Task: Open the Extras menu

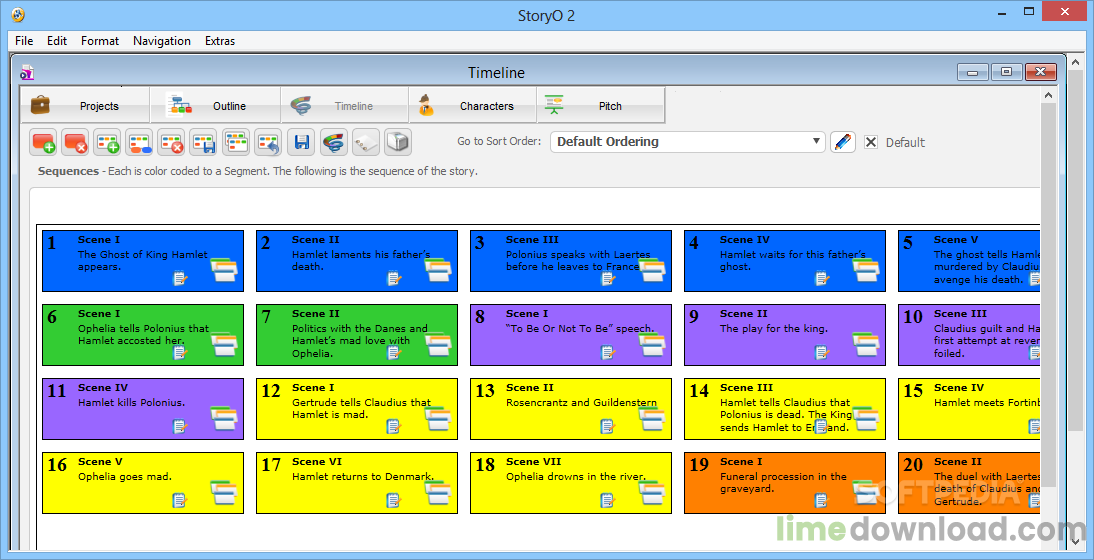Action: 220,40
